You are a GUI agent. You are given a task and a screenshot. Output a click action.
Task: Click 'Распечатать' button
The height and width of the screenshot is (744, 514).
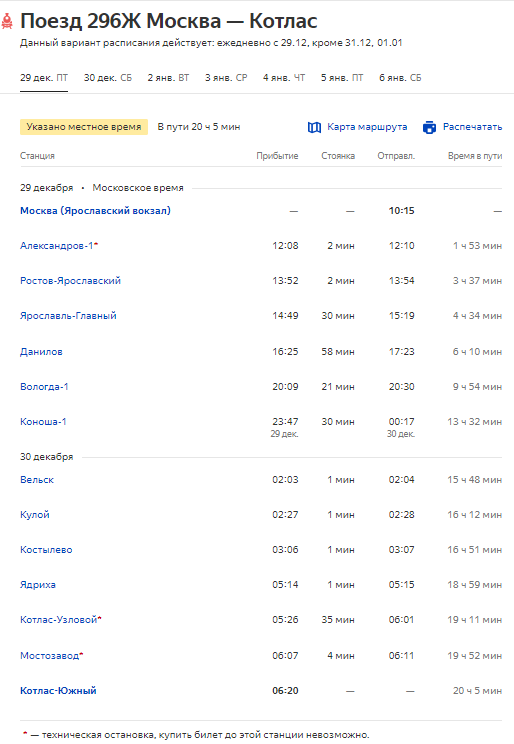(x=472, y=127)
